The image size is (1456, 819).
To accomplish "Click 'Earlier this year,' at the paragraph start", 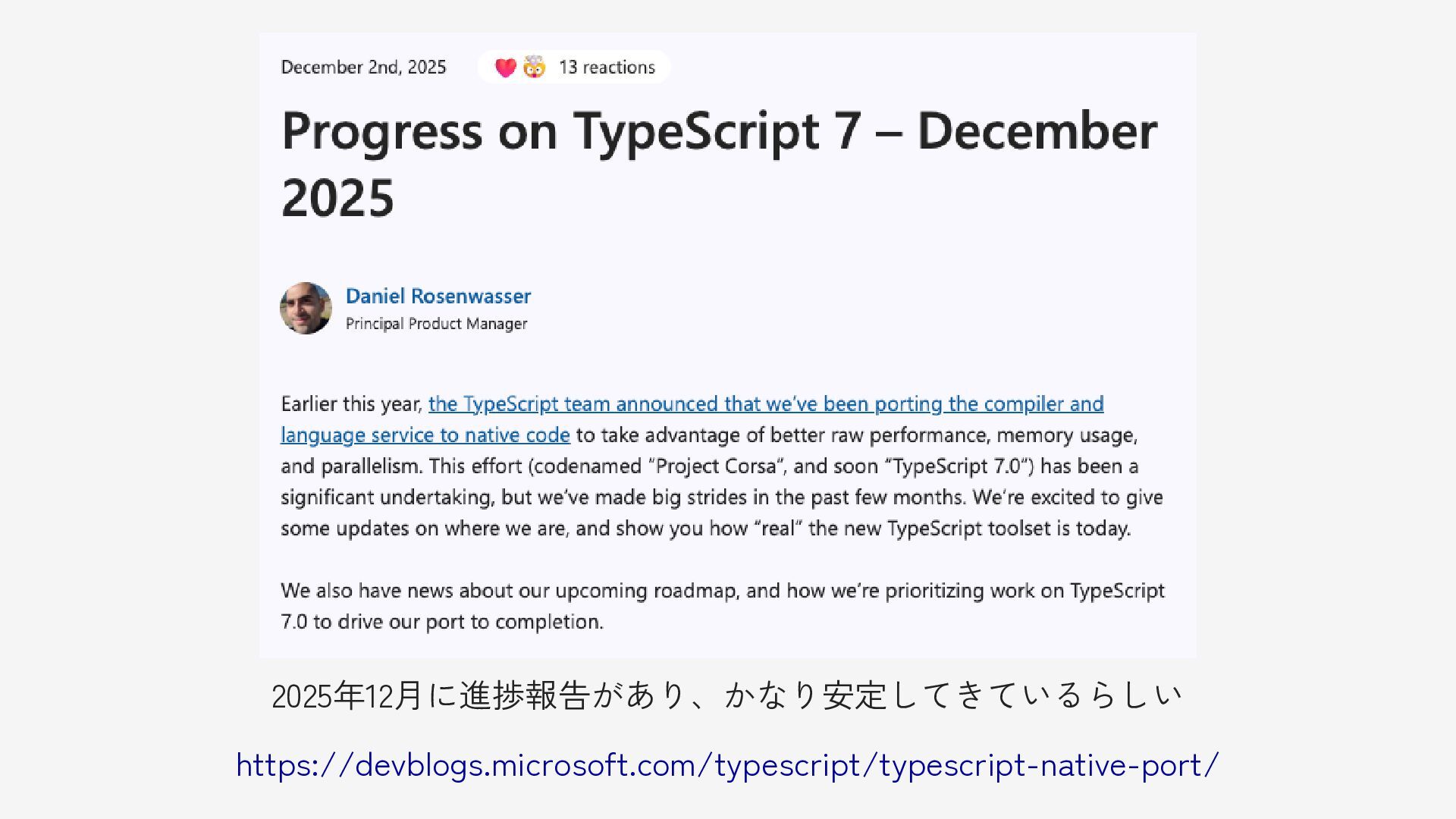I will (x=351, y=404).
